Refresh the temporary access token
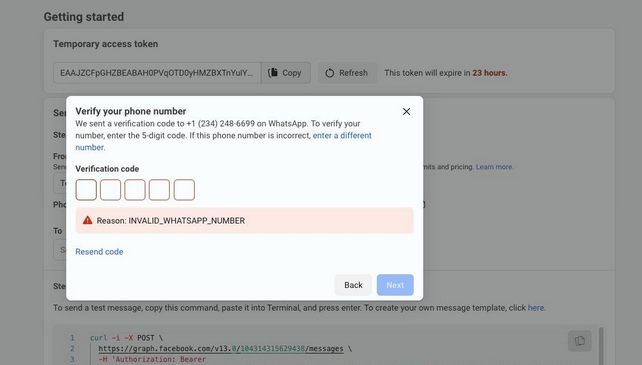Viewport: 642px width, 365px height. [347, 73]
